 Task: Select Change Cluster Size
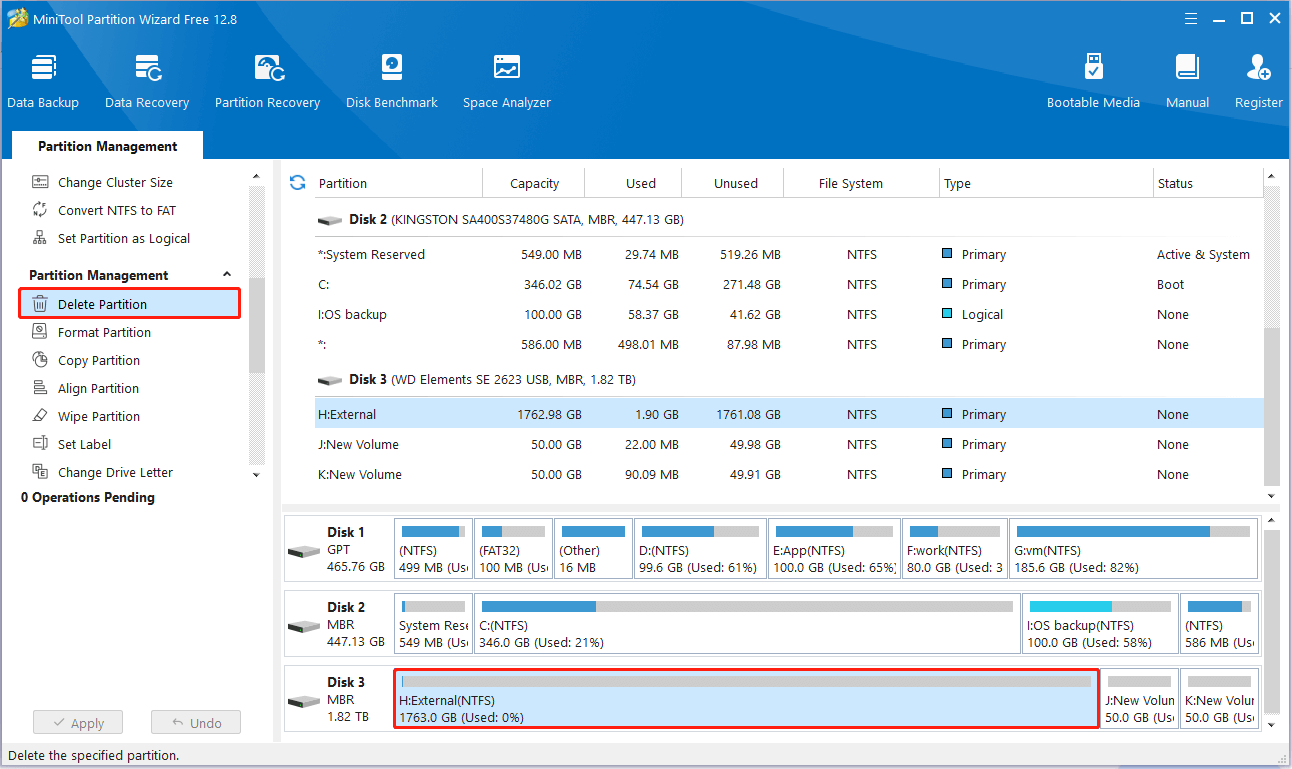(x=115, y=182)
